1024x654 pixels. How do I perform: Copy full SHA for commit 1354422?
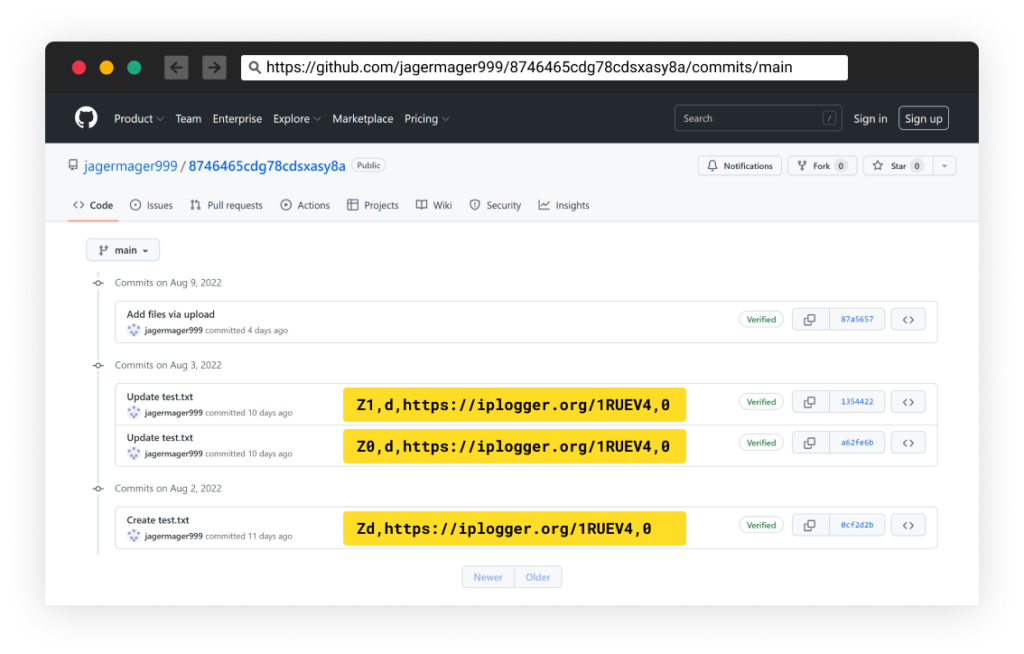tap(810, 402)
